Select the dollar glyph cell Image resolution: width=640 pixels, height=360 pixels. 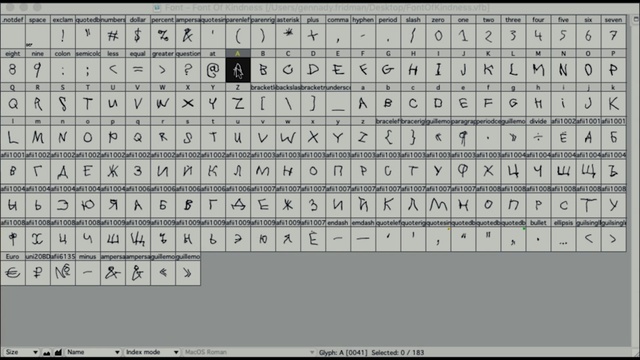138,33
